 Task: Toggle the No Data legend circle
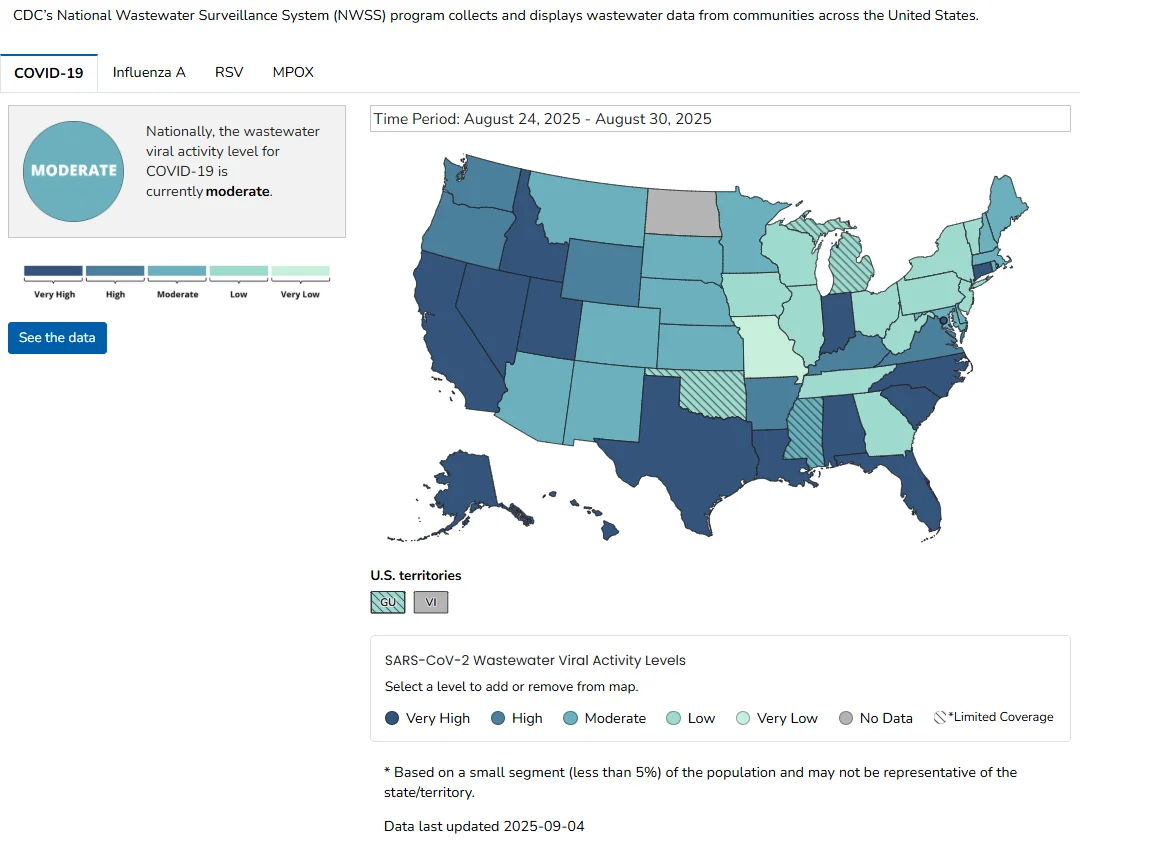pos(845,718)
